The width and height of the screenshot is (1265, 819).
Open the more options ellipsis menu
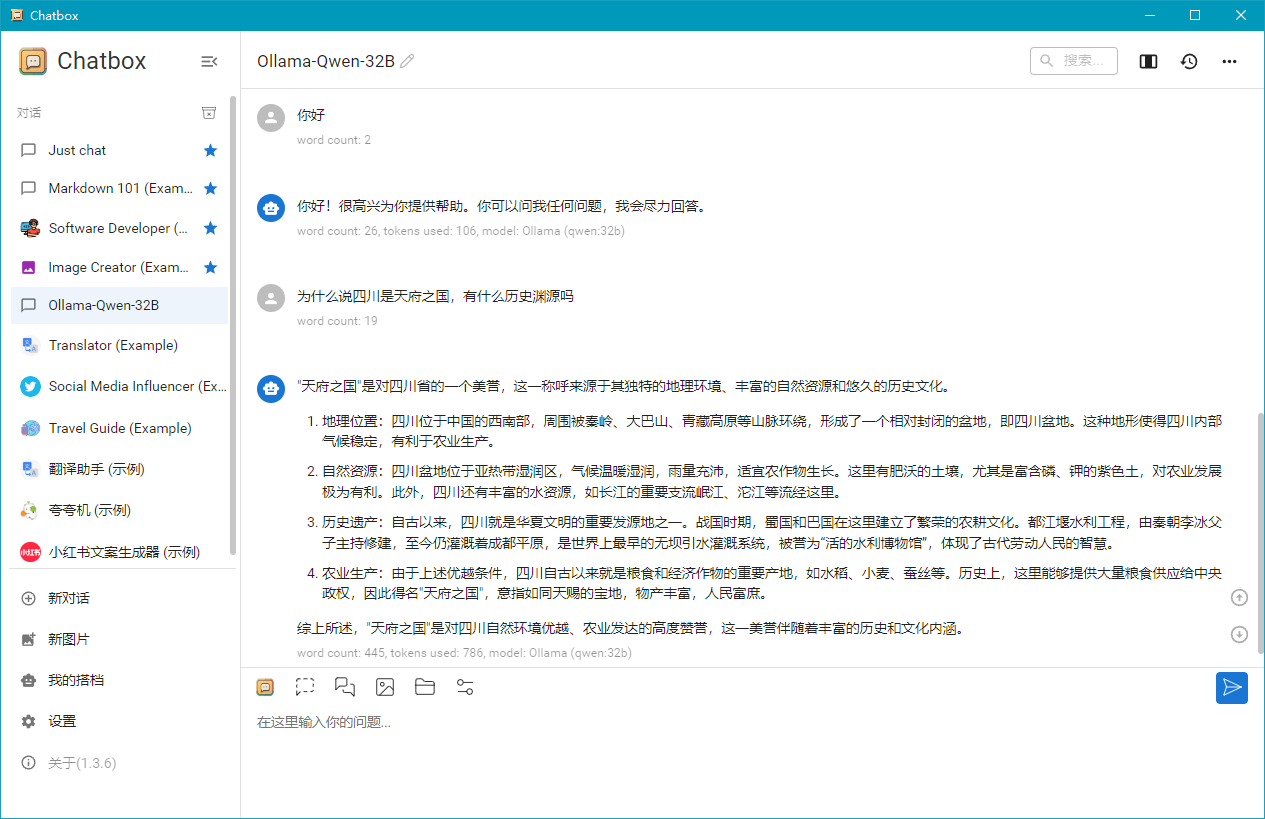(x=1229, y=61)
